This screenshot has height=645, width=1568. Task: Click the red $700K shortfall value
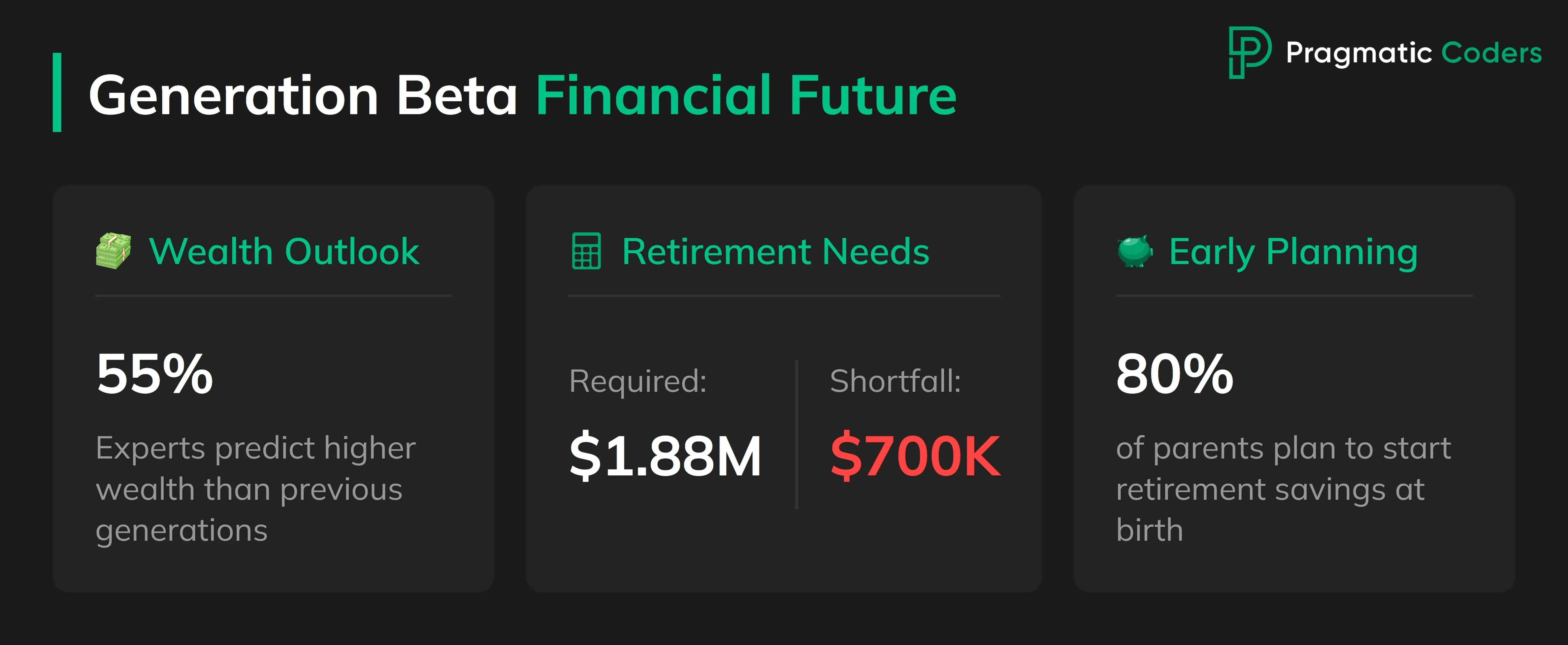(x=915, y=455)
